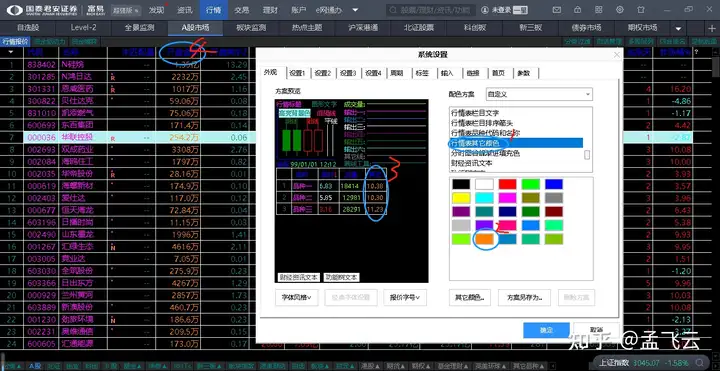Viewport: 720px width, 371px height.
Task: Select 行情表其它颜色 in the color item list
Action: (517, 143)
